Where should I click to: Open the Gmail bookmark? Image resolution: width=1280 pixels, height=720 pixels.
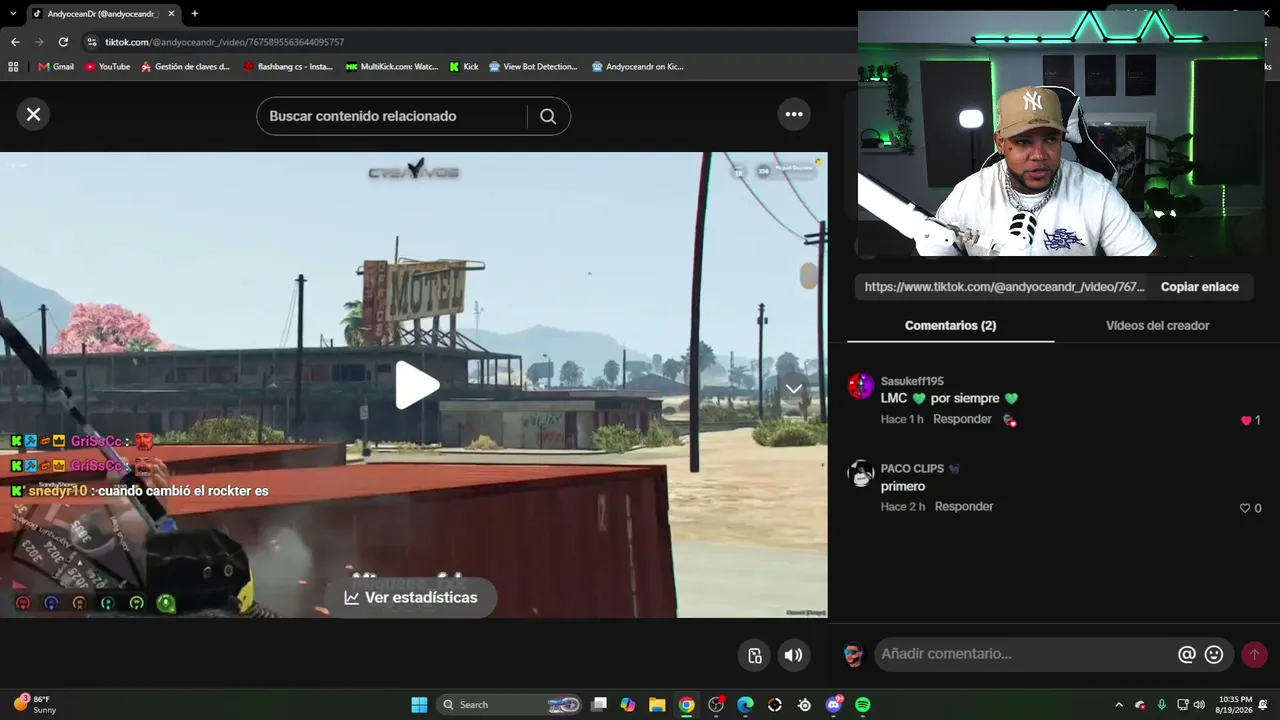point(56,67)
